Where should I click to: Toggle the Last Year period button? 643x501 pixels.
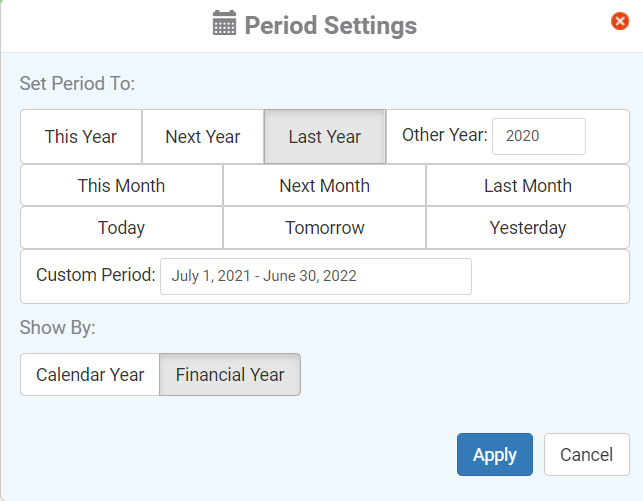(x=325, y=137)
